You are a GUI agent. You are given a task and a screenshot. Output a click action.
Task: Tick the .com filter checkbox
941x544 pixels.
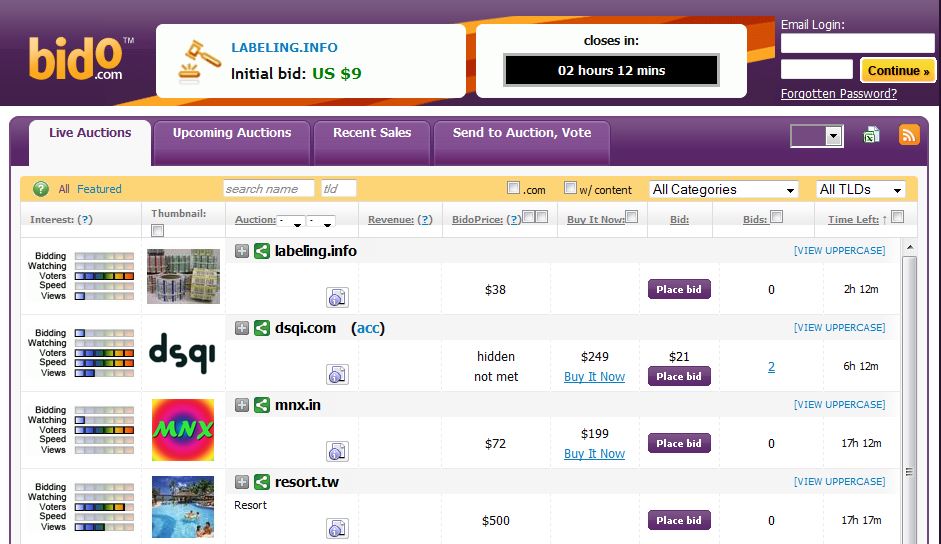(513, 187)
